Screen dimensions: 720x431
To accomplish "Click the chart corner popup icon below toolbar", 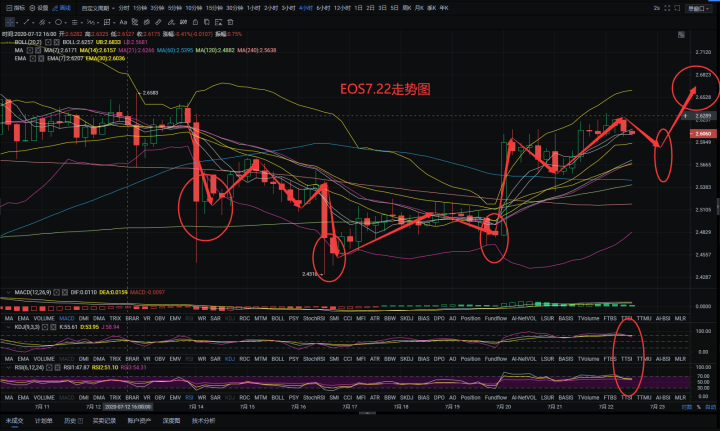I will [x=681, y=35].
